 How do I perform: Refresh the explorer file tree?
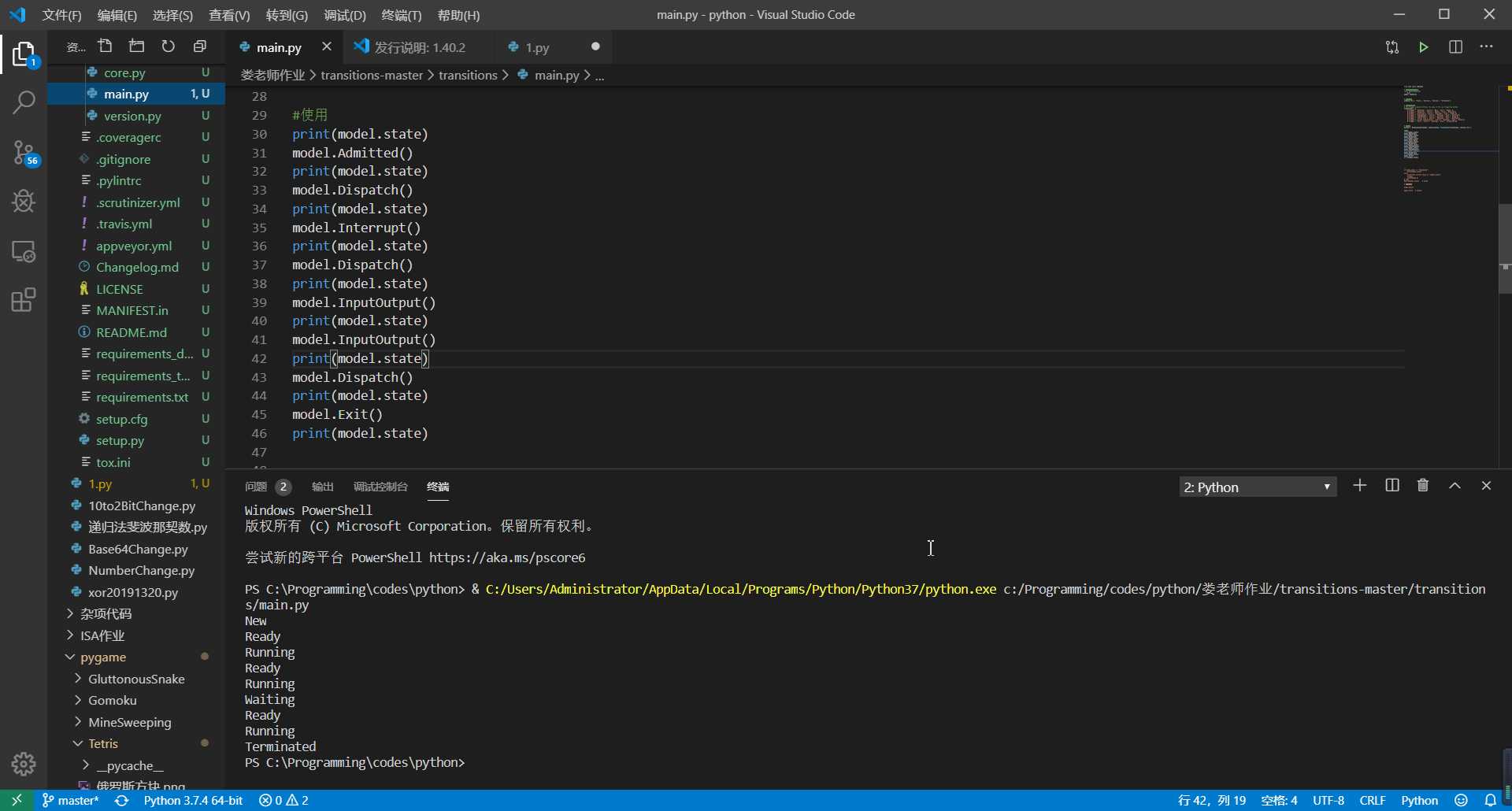(169, 46)
